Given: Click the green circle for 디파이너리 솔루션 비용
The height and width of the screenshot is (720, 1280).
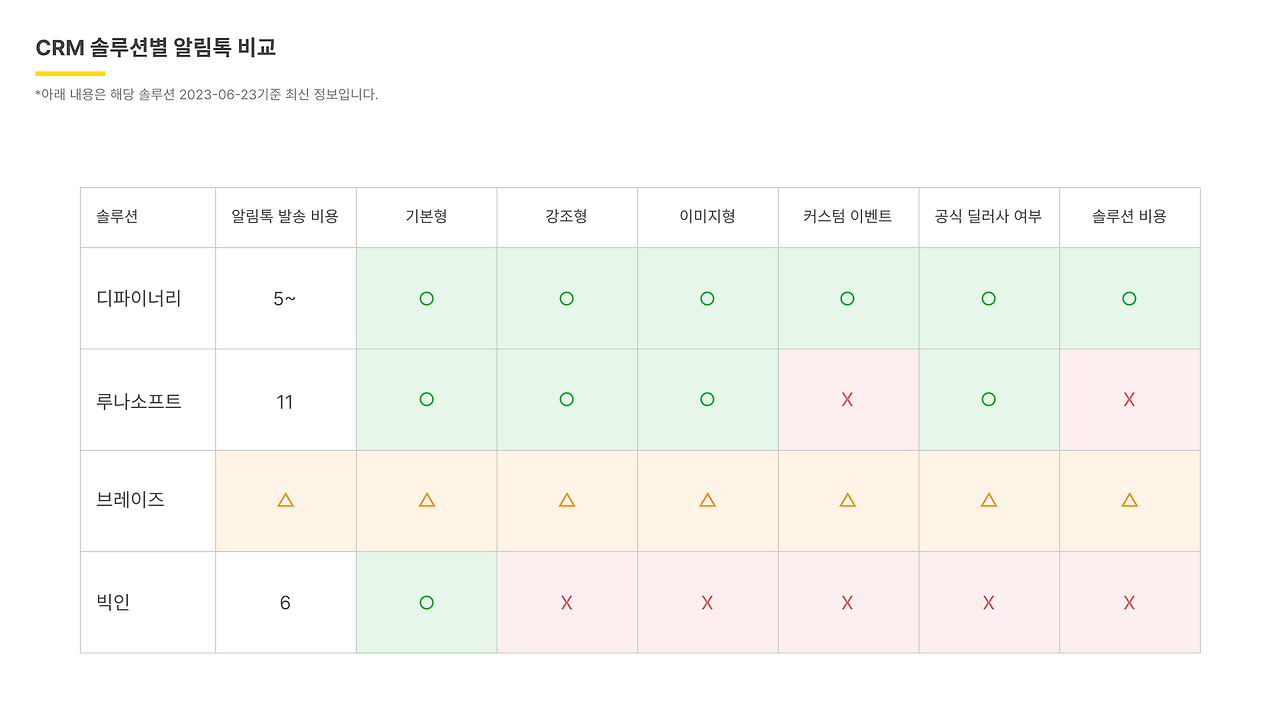Looking at the screenshot, I should click(1129, 298).
